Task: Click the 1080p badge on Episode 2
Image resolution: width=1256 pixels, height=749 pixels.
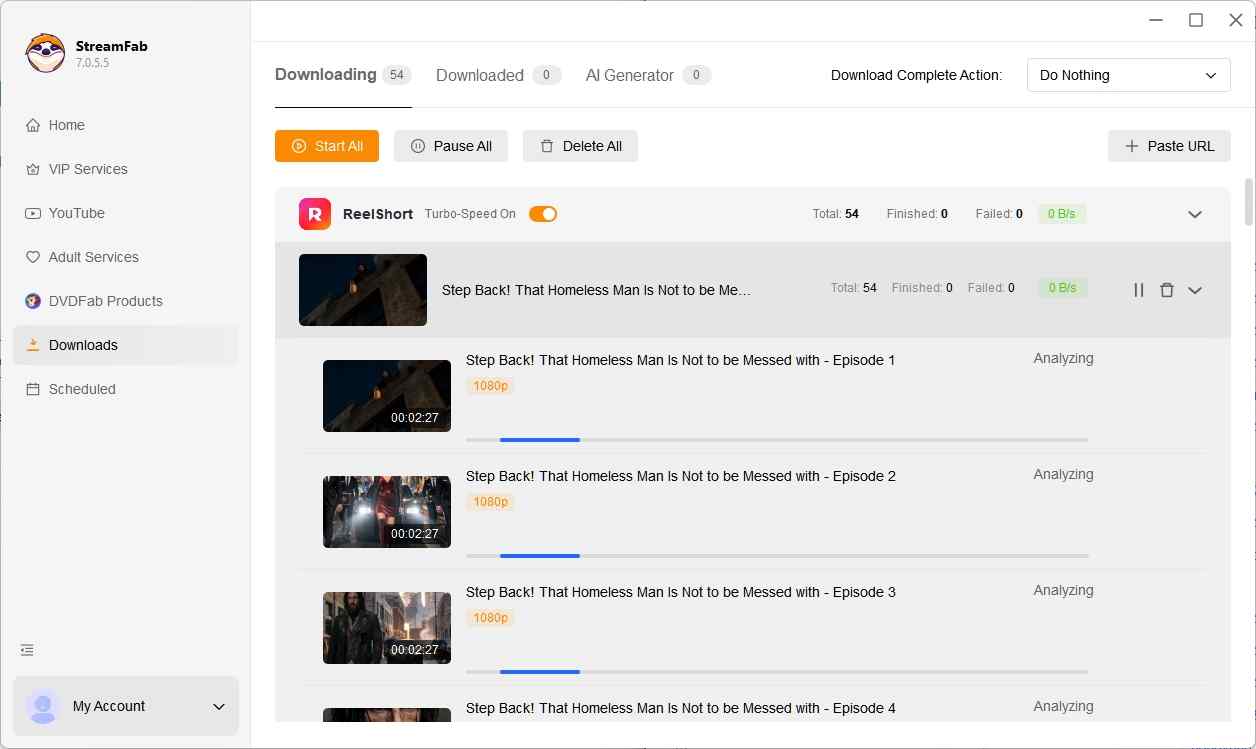Action: (490, 502)
